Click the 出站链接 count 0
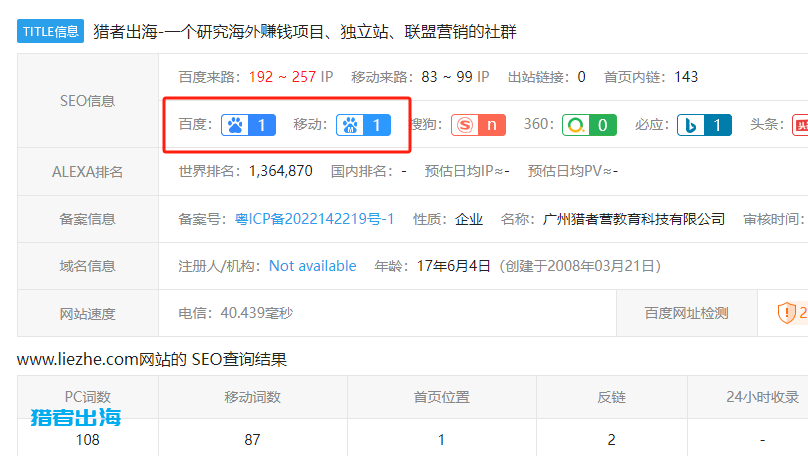 point(581,77)
